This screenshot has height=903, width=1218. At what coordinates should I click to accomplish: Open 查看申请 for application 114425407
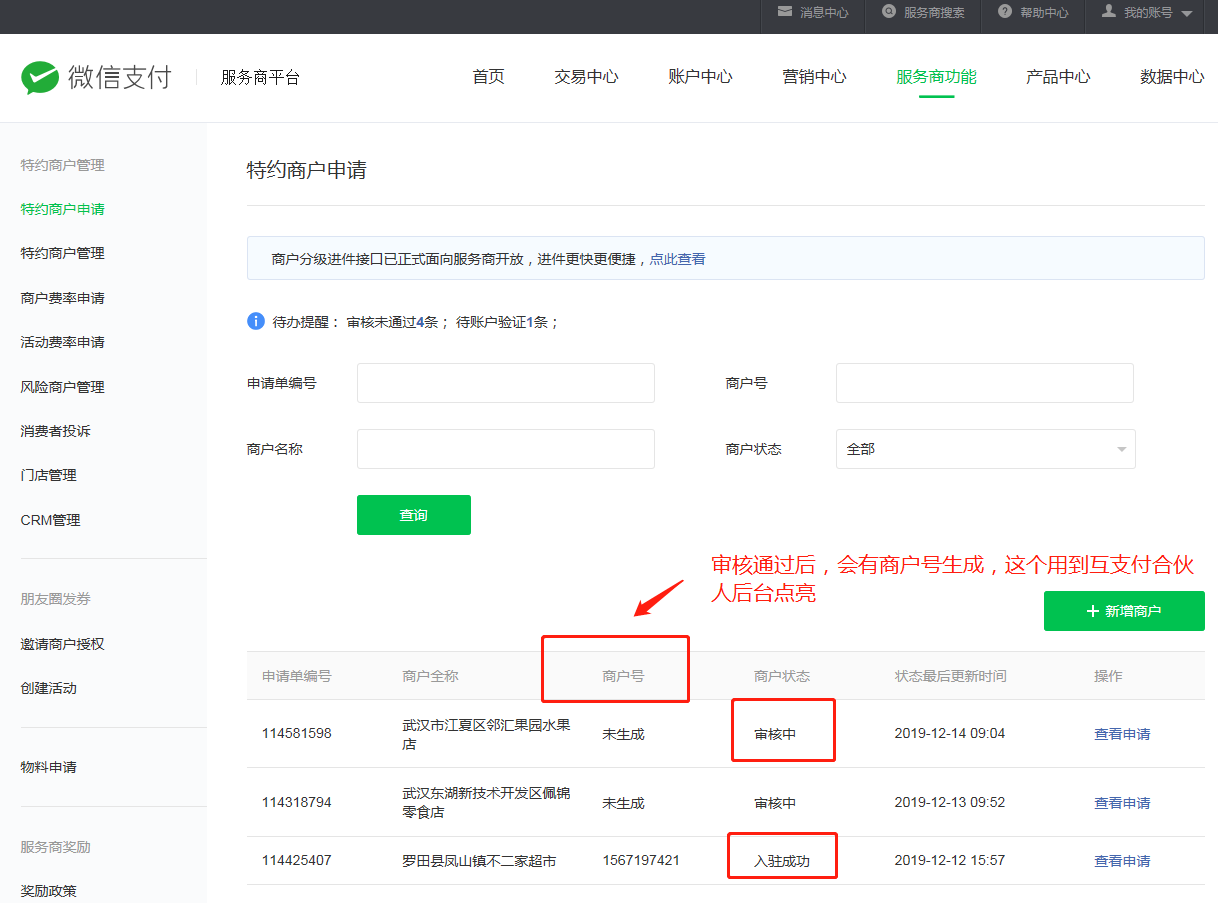click(1122, 861)
